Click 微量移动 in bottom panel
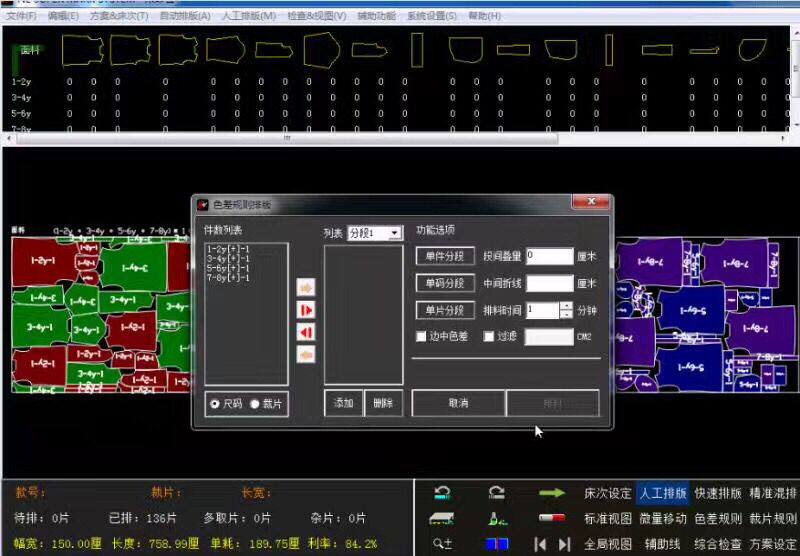The height and width of the screenshot is (556, 800). click(663, 519)
